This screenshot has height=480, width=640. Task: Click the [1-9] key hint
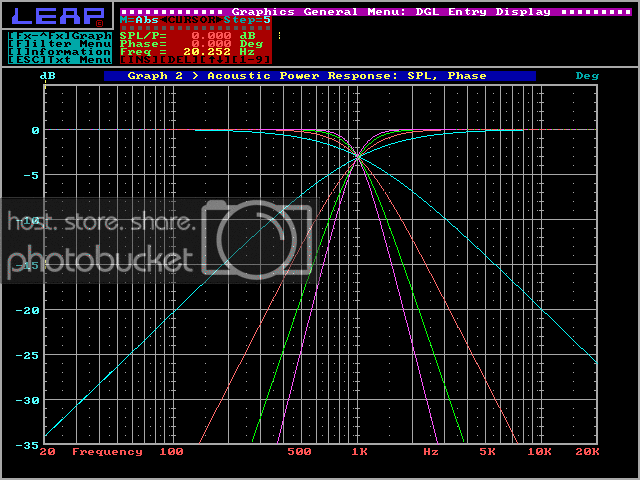click(251, 60)
